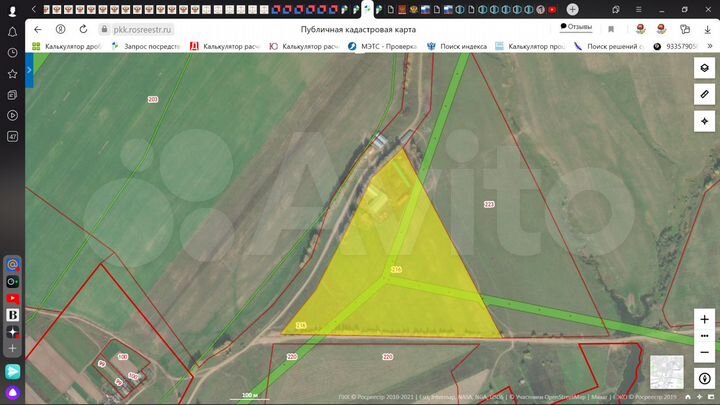Open bookmark Калькулятор дроб
Viewport: 720px width, 405px height.
click(x=66, y=46)
